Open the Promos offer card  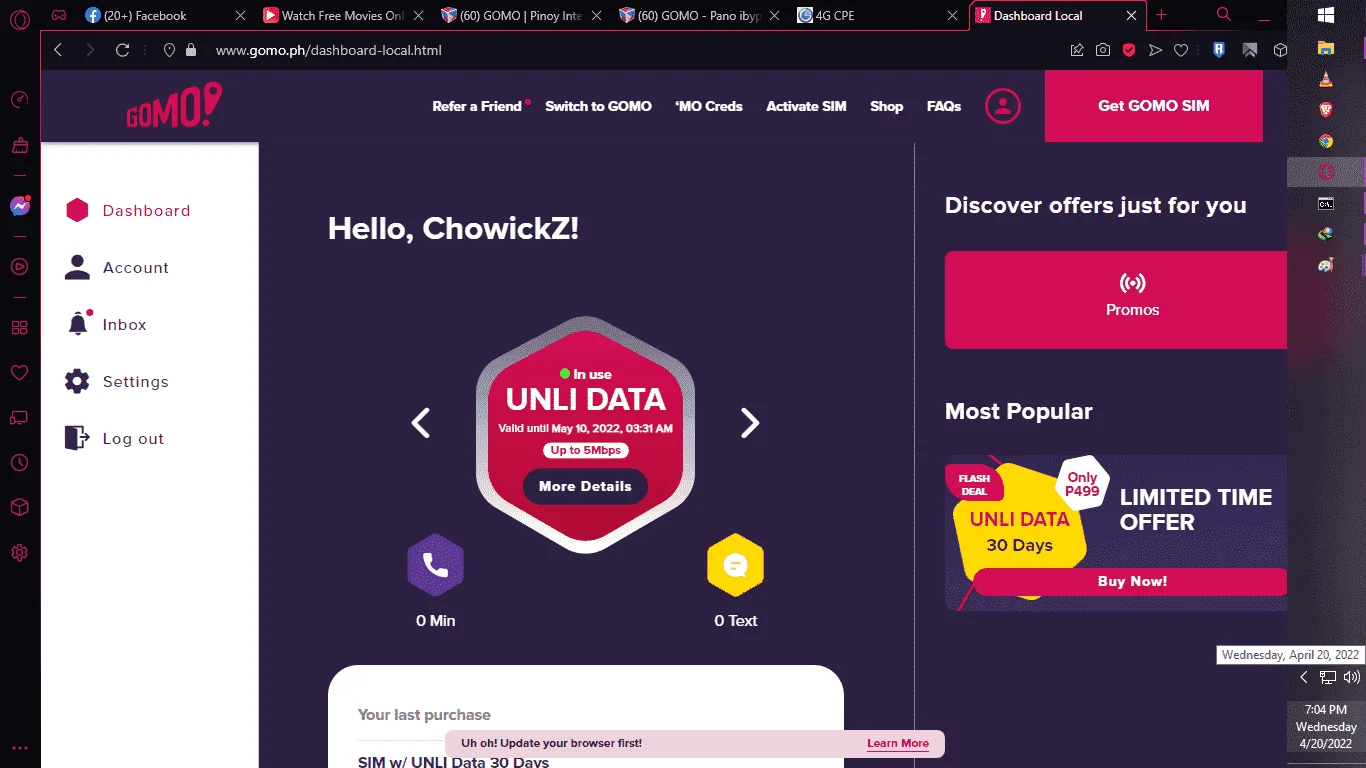pyautogui.click(x=1116, y=300)
